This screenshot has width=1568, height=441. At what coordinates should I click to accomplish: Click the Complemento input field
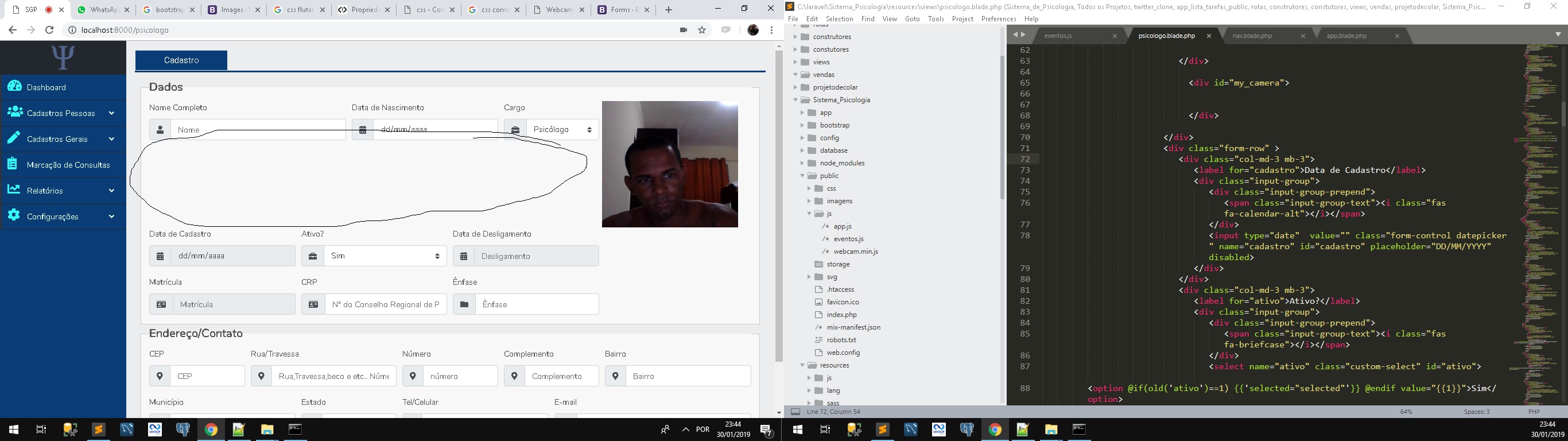pyautogui.click(x=562, y=376)
